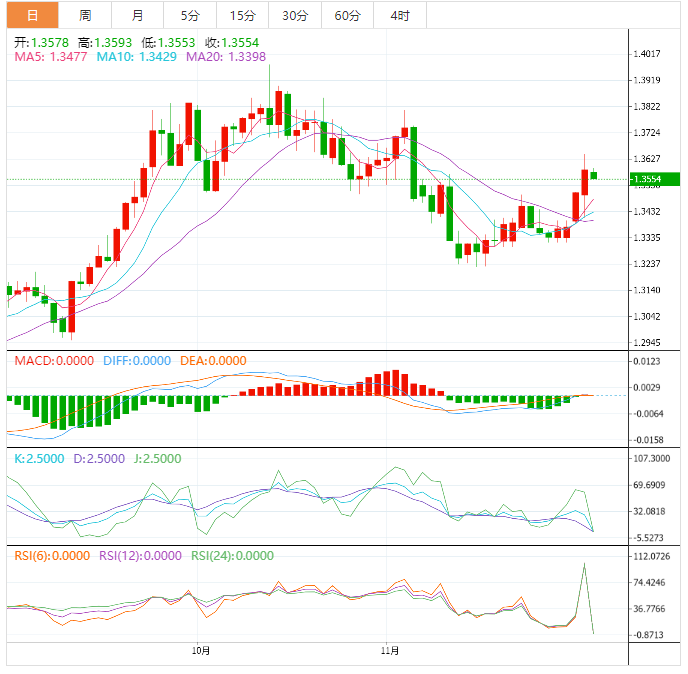Click the 1.4017 price axis label
Image resolution: width=688 pixels, height=674 pixels.
click(647, 54)
